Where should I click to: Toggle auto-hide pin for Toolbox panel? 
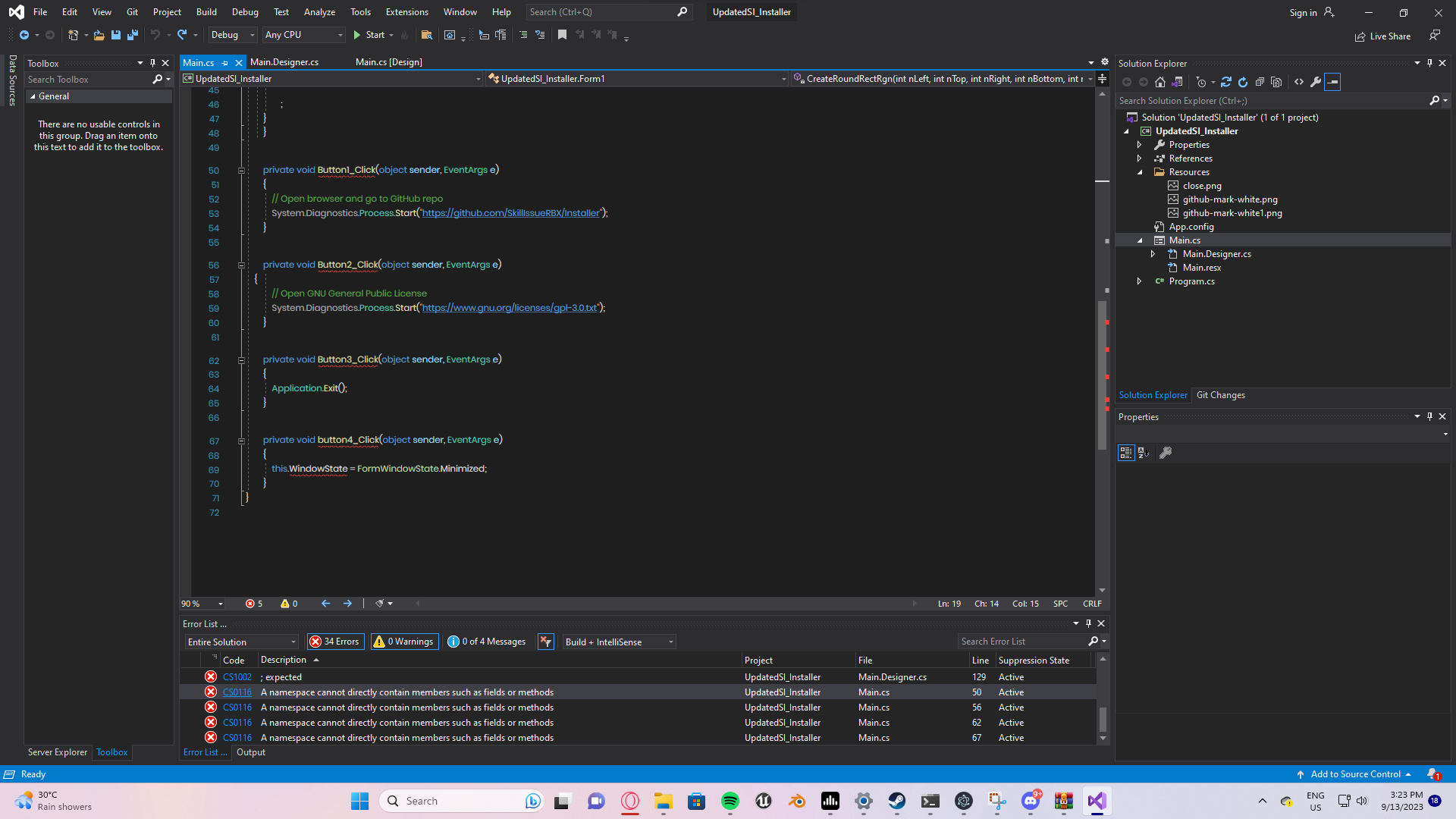tap(152, 63)
